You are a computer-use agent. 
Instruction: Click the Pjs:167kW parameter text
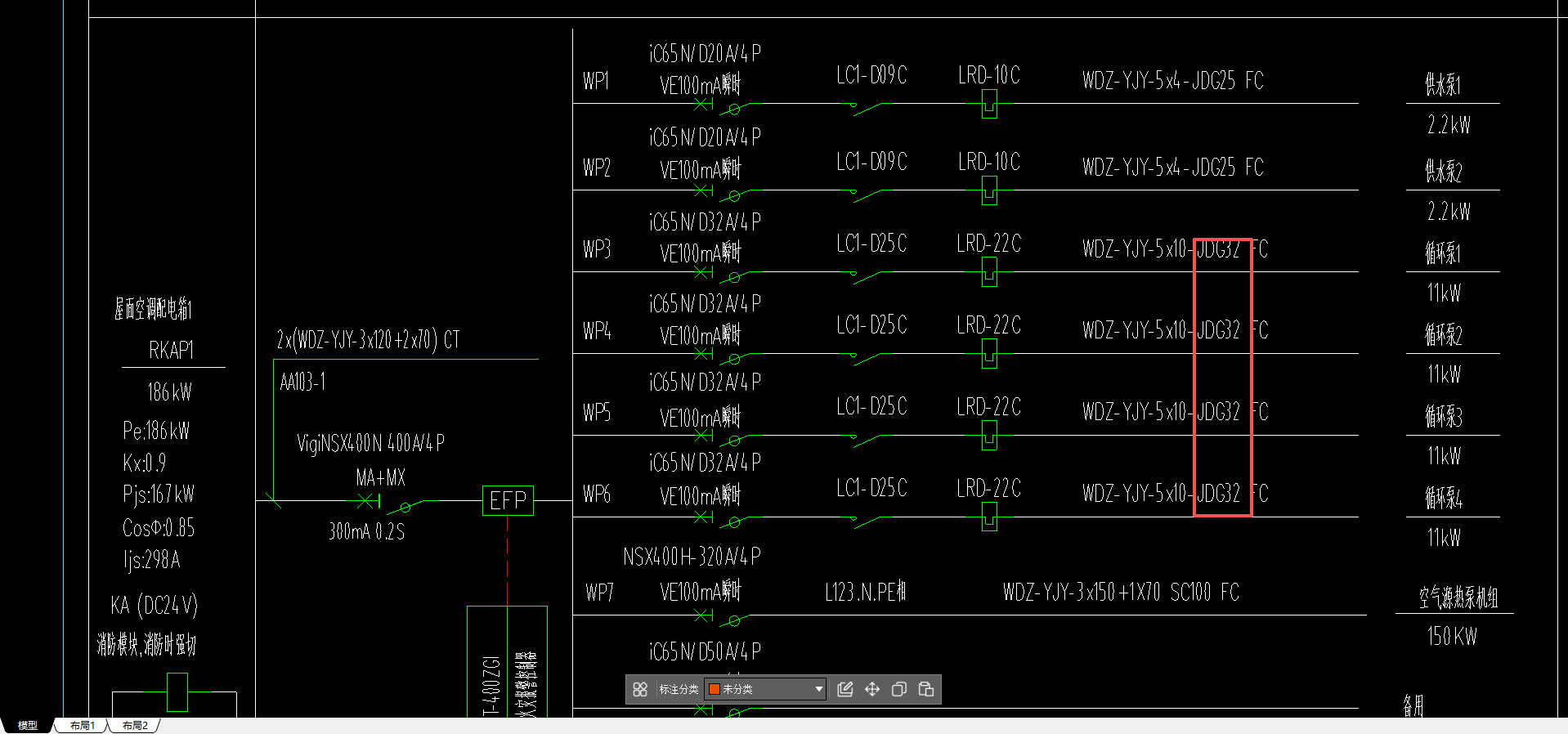[159, 494]
